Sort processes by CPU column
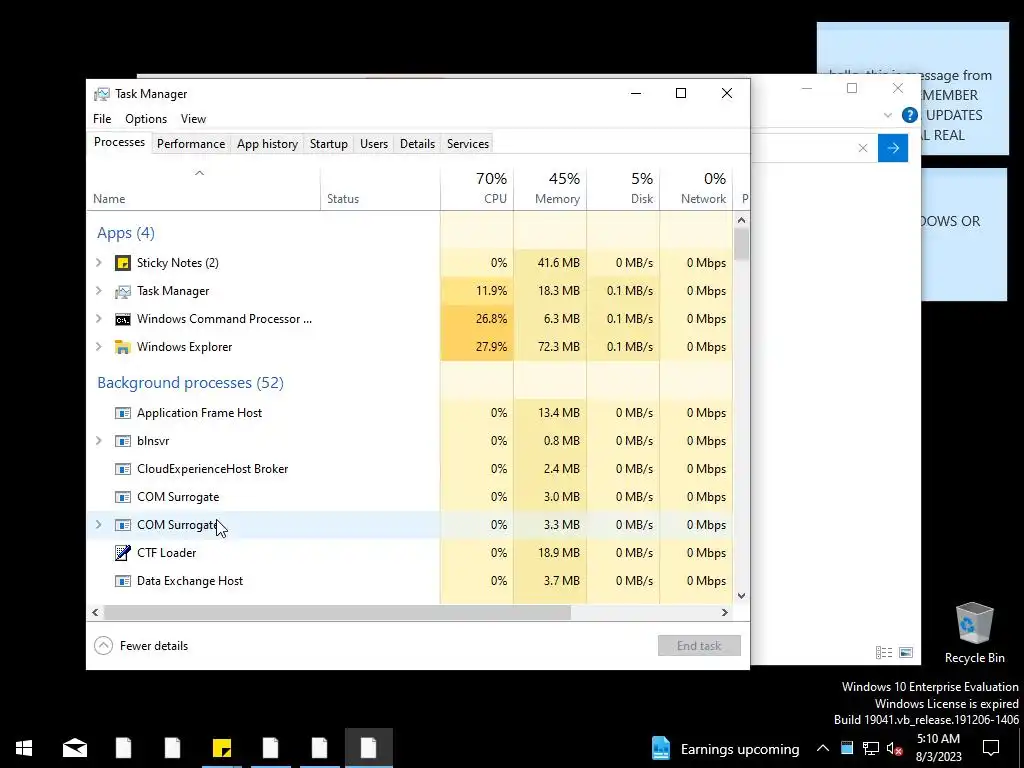 coord(477,188)
